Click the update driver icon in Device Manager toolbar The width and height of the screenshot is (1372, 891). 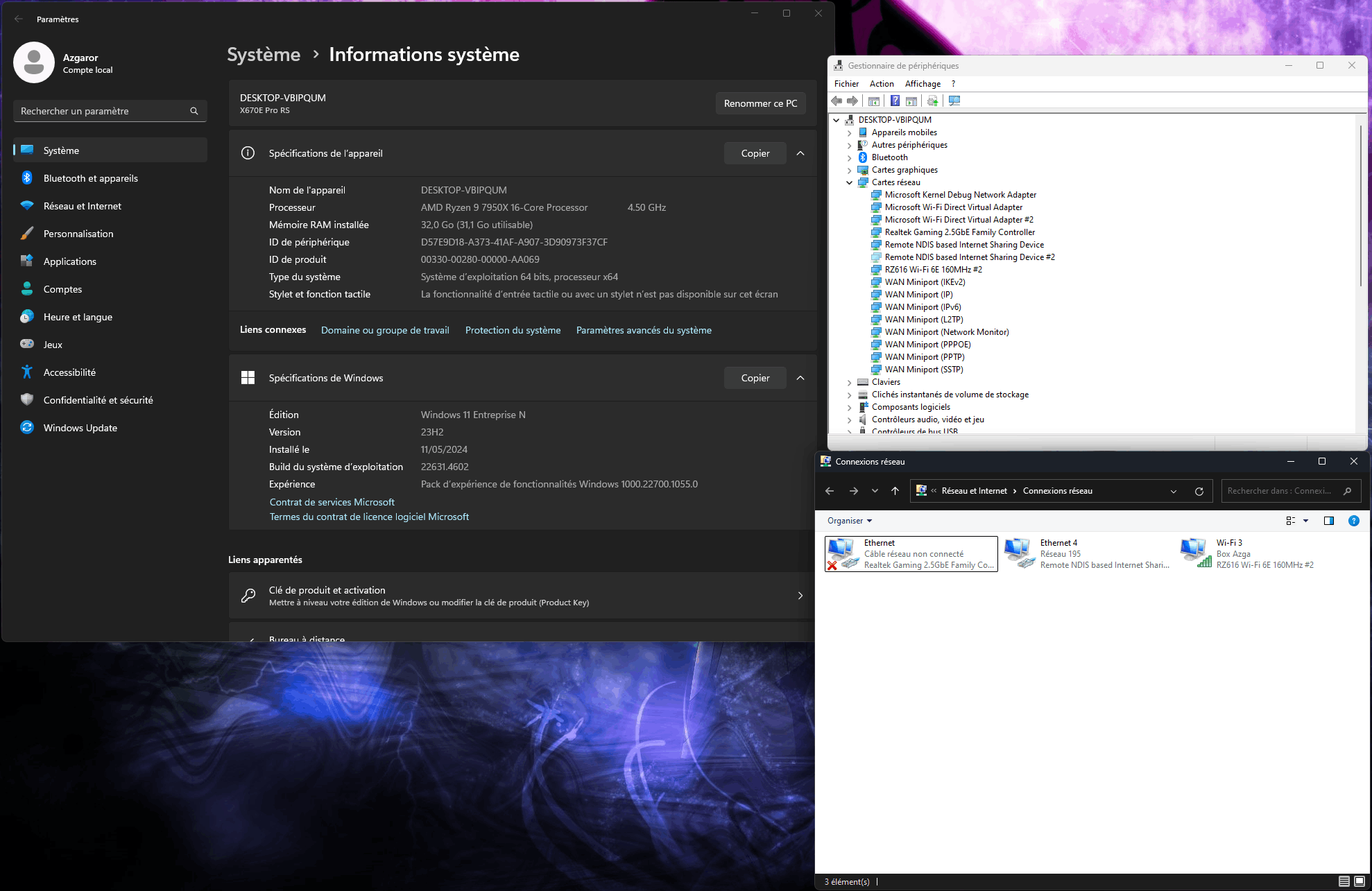pos(933,101)
